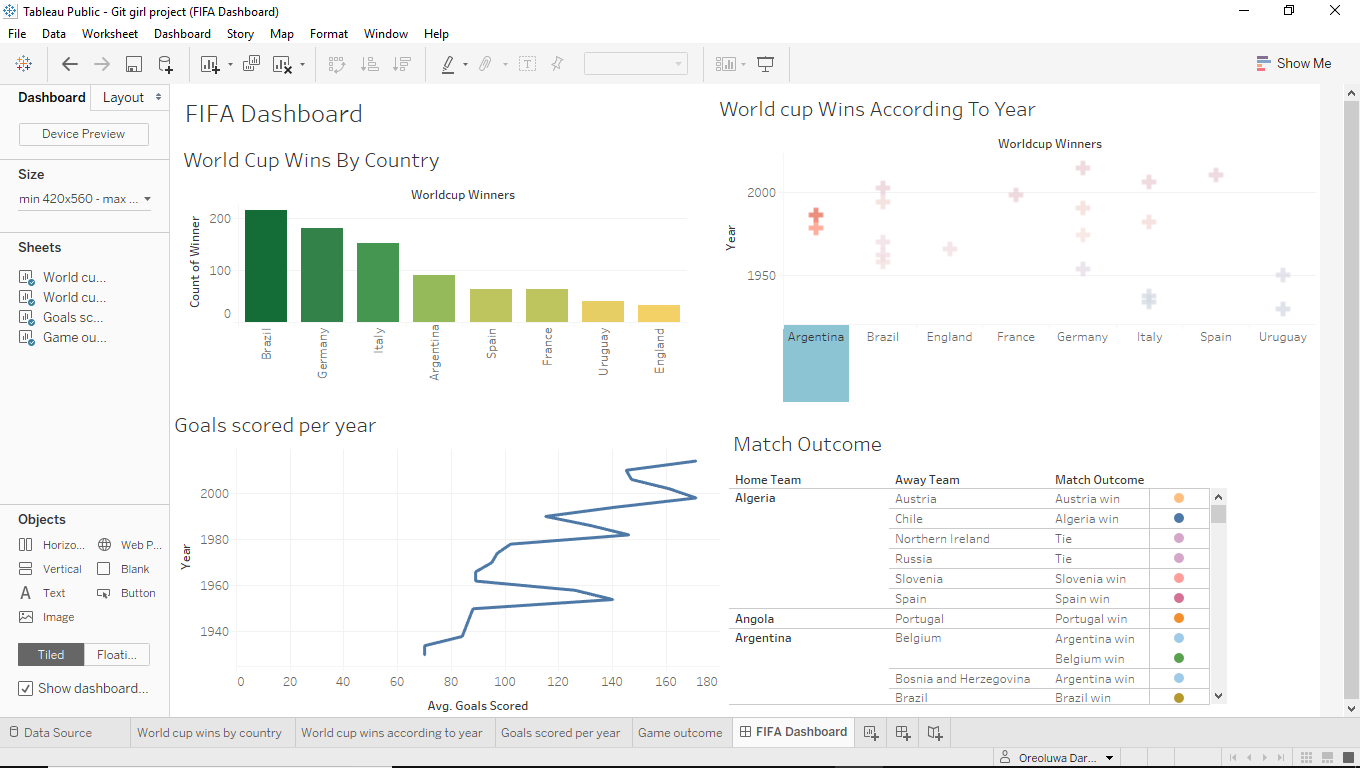The image size is (1360, 768).
Task: Open a new worksheet from the toolbar
Action: click(x=210, y=63)
